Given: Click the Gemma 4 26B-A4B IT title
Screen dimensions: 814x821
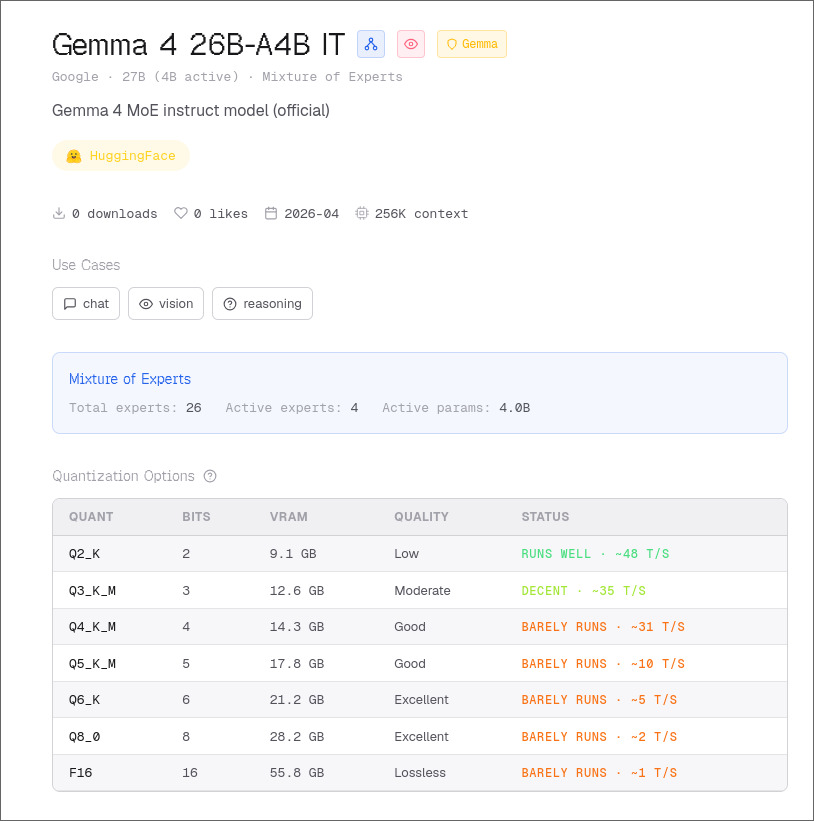Looking at the screenshot, I should [198, 45].
